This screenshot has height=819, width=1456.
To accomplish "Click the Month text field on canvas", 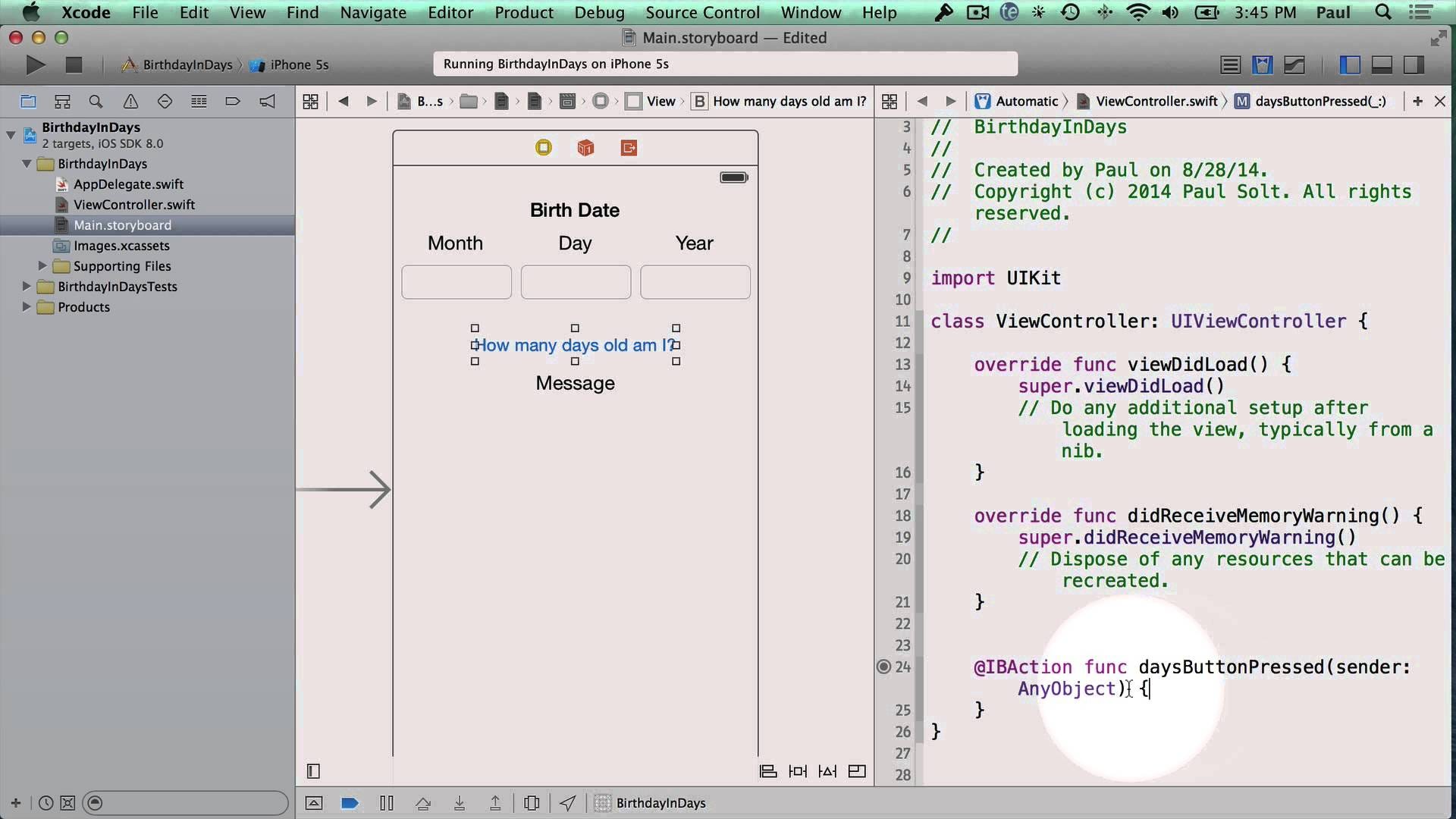I will 456,282.
